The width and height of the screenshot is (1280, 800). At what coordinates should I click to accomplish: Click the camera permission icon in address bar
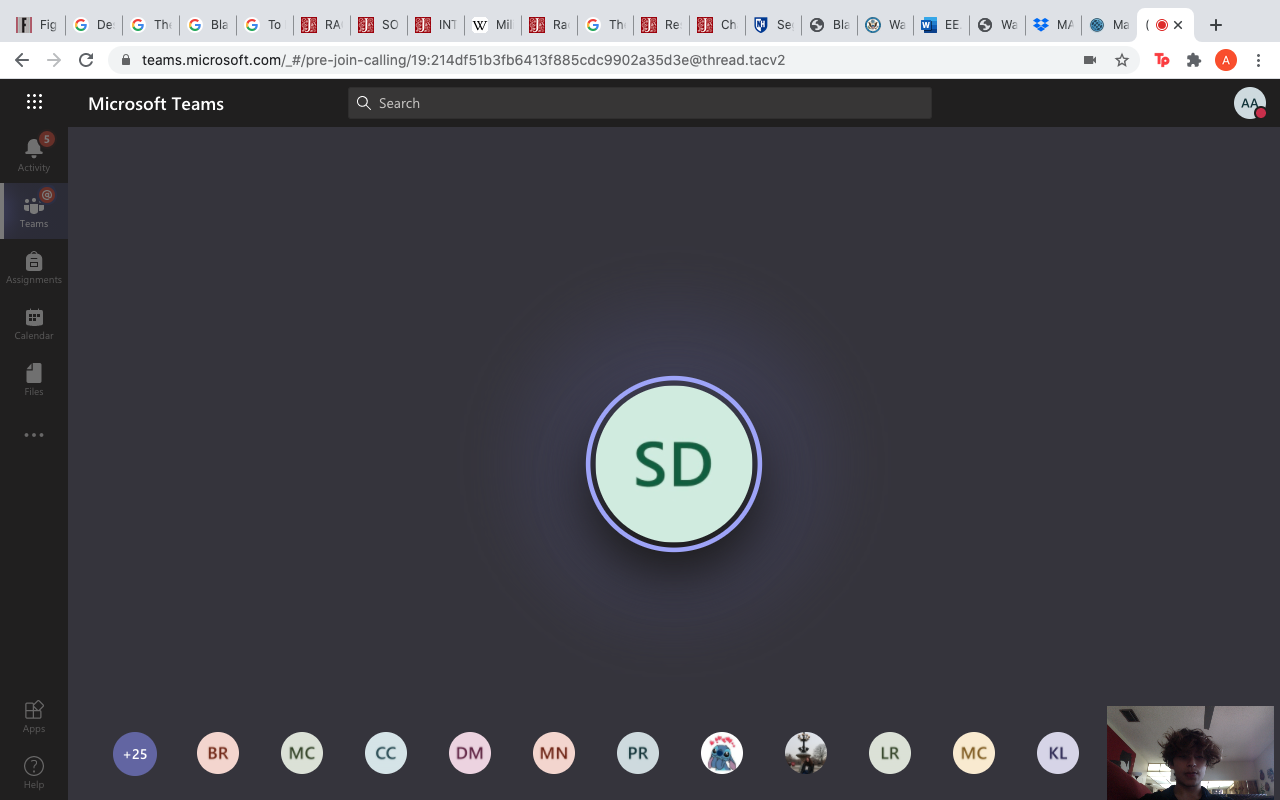click(x=1090, y=60)
